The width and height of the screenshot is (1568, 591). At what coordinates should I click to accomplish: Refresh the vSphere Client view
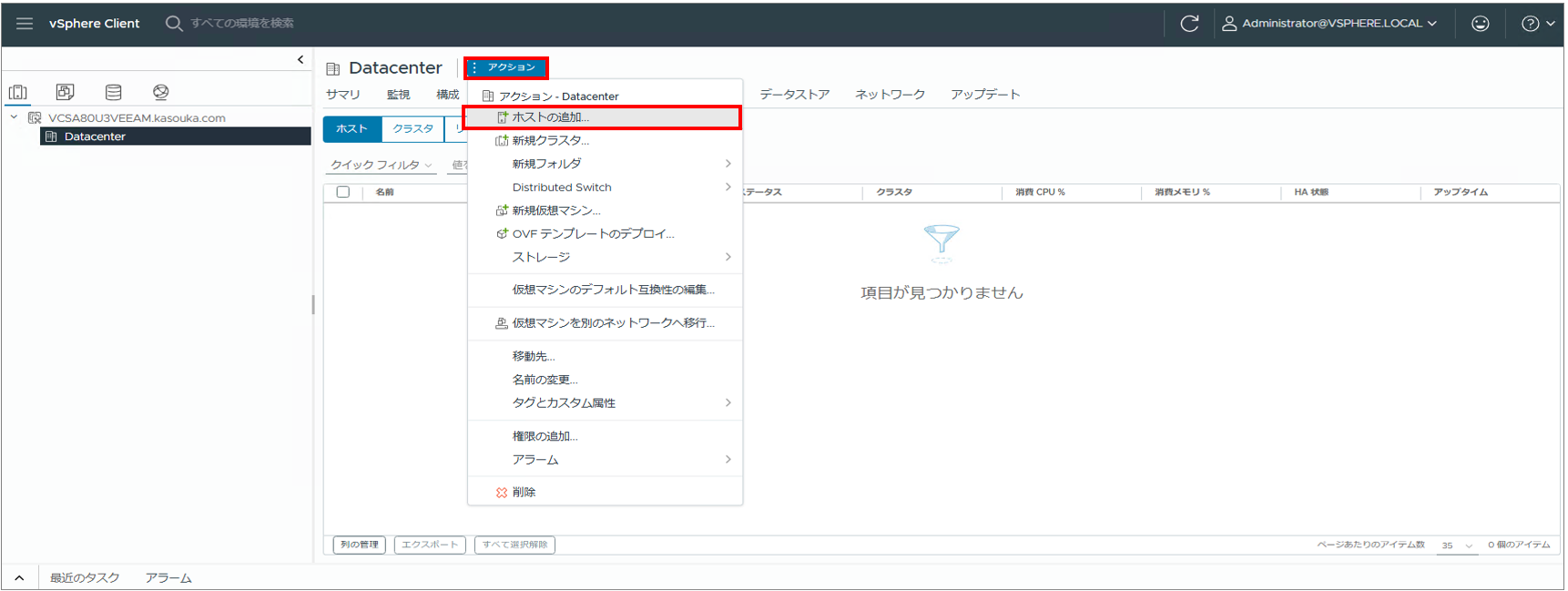click(1189, 24)
